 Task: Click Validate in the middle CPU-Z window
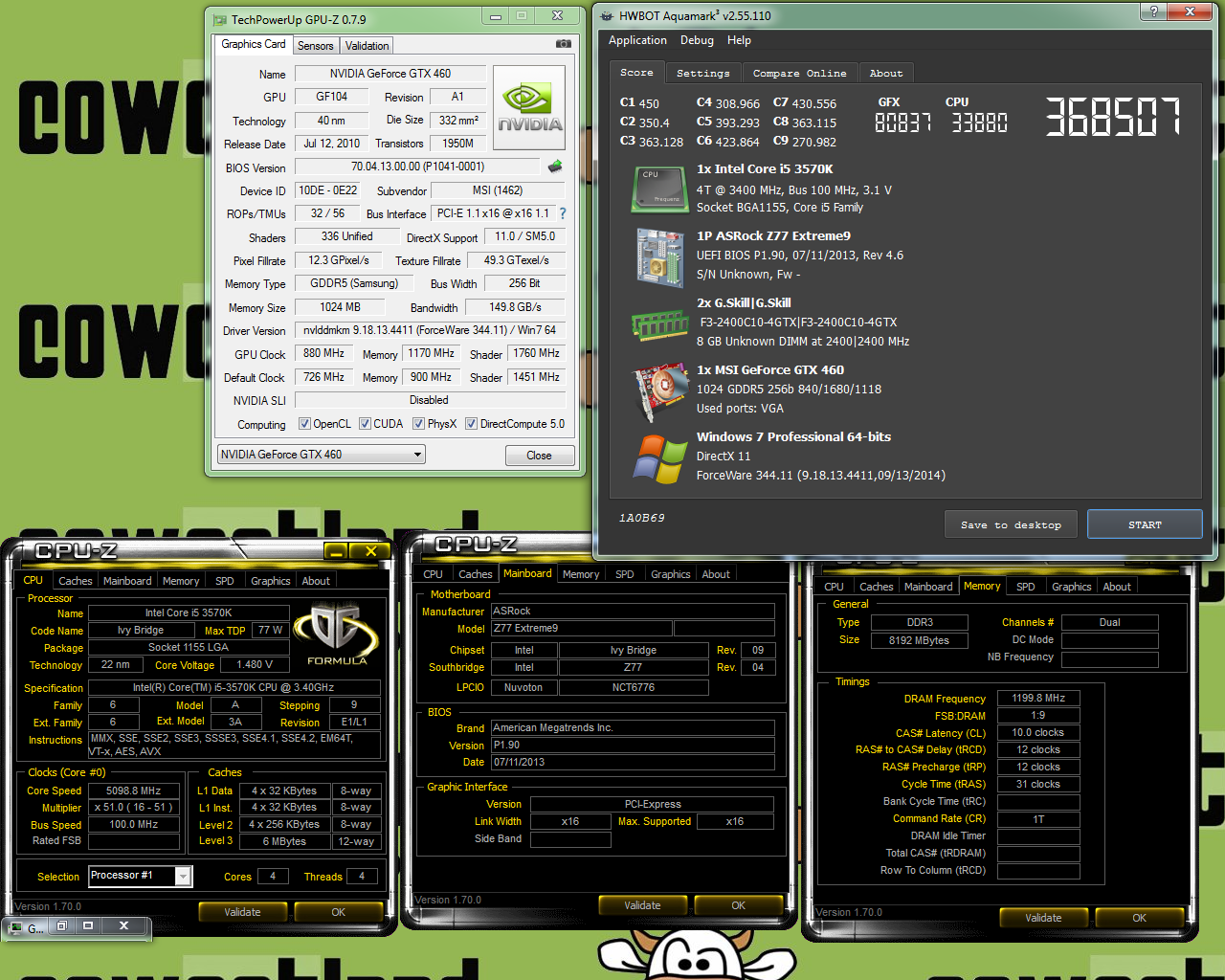click(642, 905)
